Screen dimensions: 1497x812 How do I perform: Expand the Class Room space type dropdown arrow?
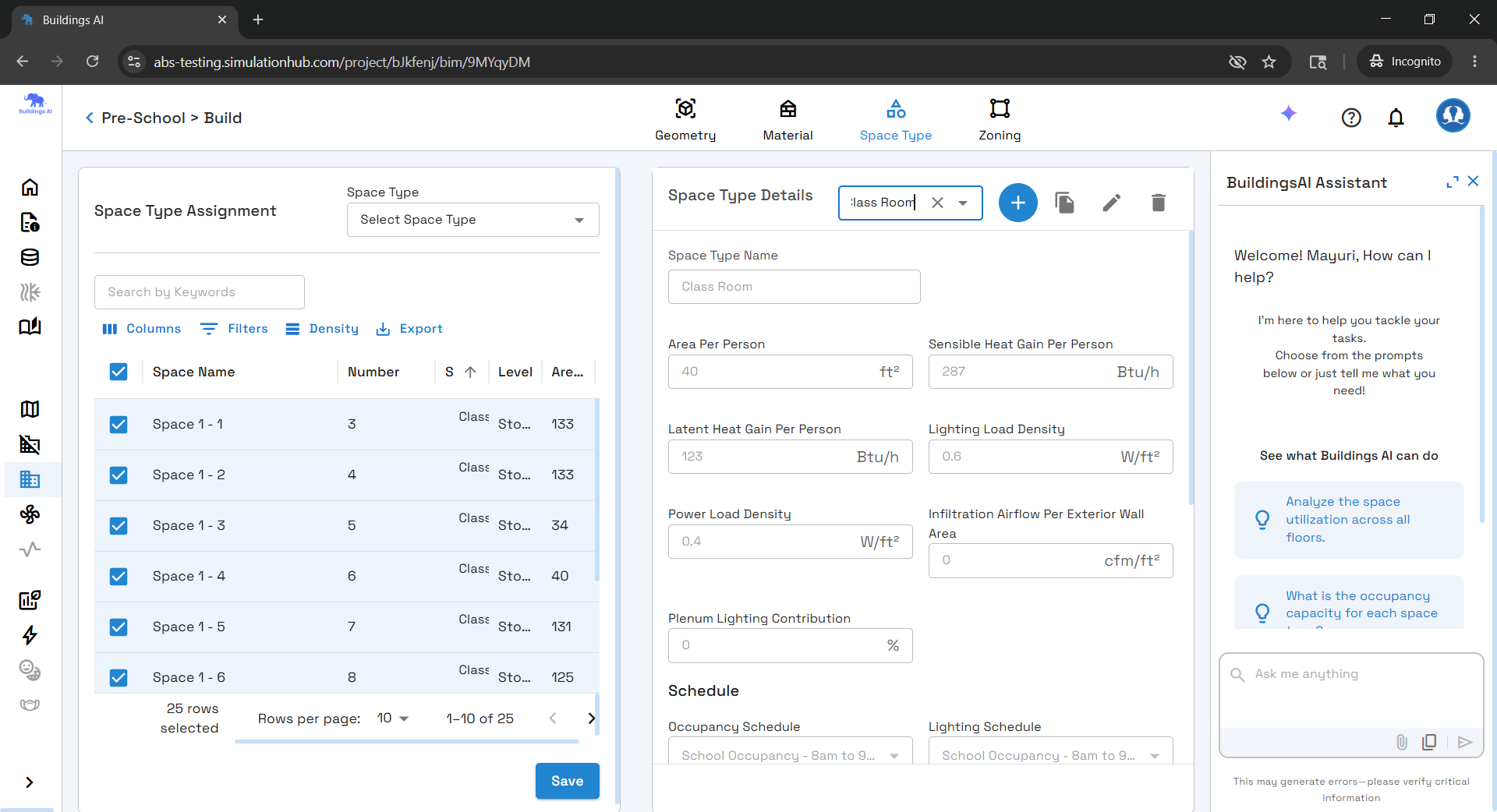point(964,203)
